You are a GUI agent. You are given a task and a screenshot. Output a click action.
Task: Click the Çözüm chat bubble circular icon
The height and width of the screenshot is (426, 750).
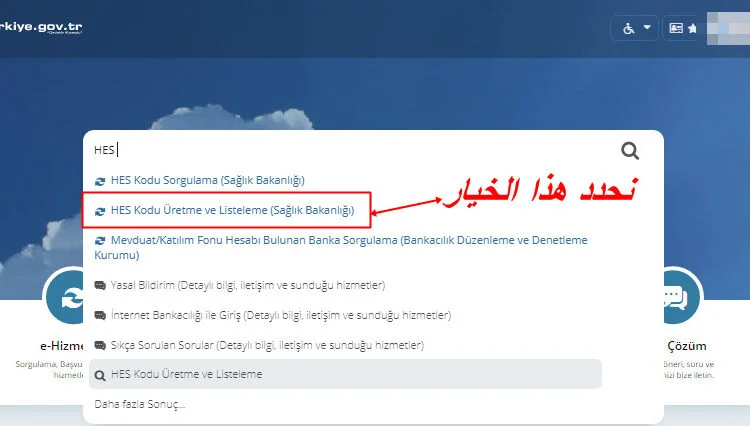click(x=683, y=297)
